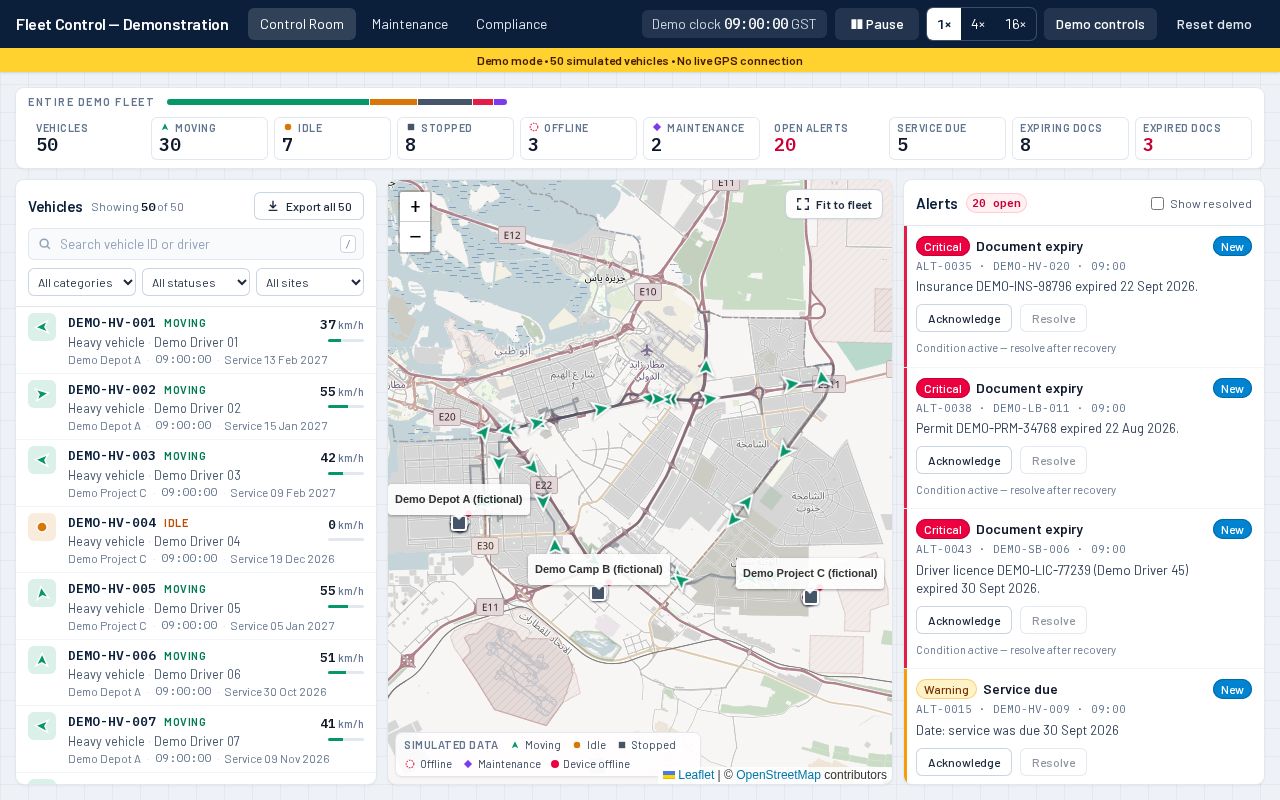This screenshot has width=1280, height=800.
Task: Set simulation speed to 4×
Action: 978,24
